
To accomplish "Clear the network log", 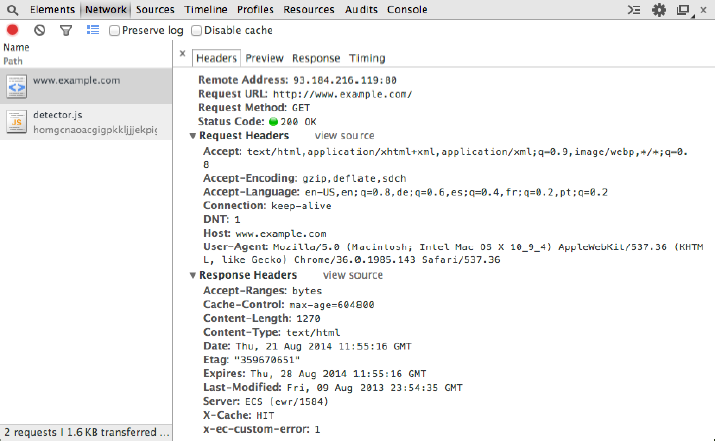I will pyautogui.click(x=40, y=30).
